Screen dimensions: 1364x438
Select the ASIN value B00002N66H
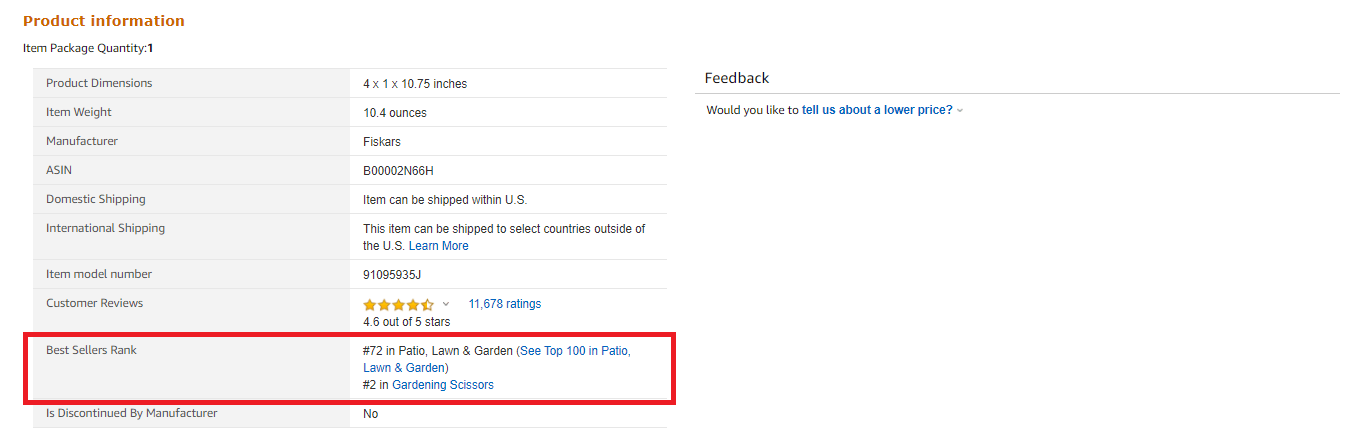pos(398,171)
